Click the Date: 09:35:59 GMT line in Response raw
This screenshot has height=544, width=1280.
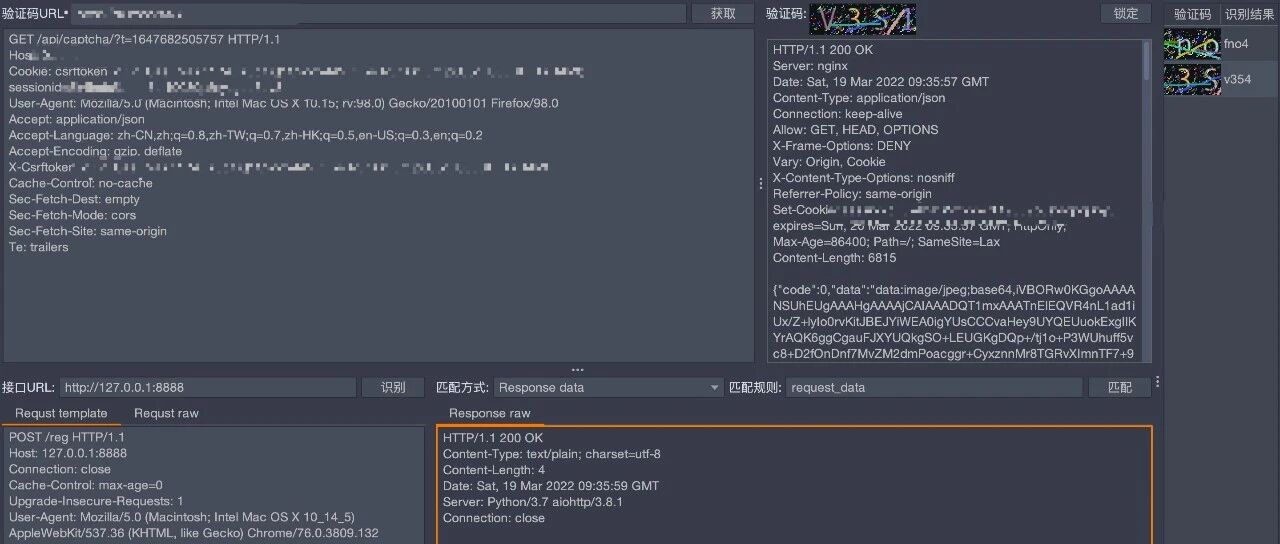pos(551,486)
